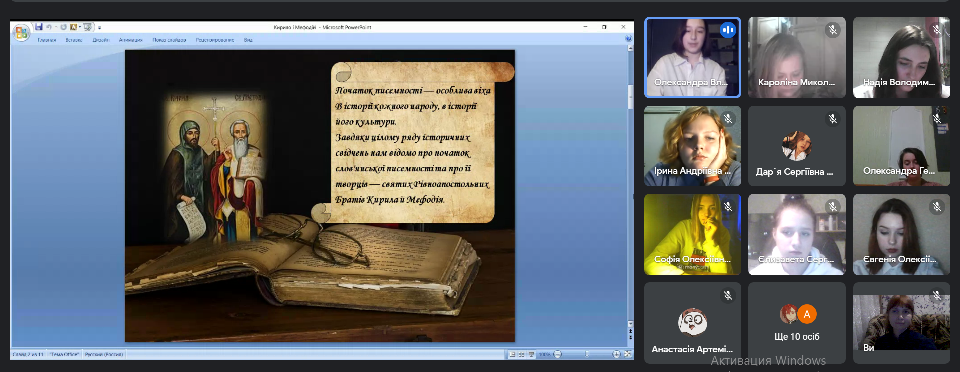This screenshot has width=960, height=372.
Task: Start slideshow from status bar icon
Action: click(x=531, y=354)
